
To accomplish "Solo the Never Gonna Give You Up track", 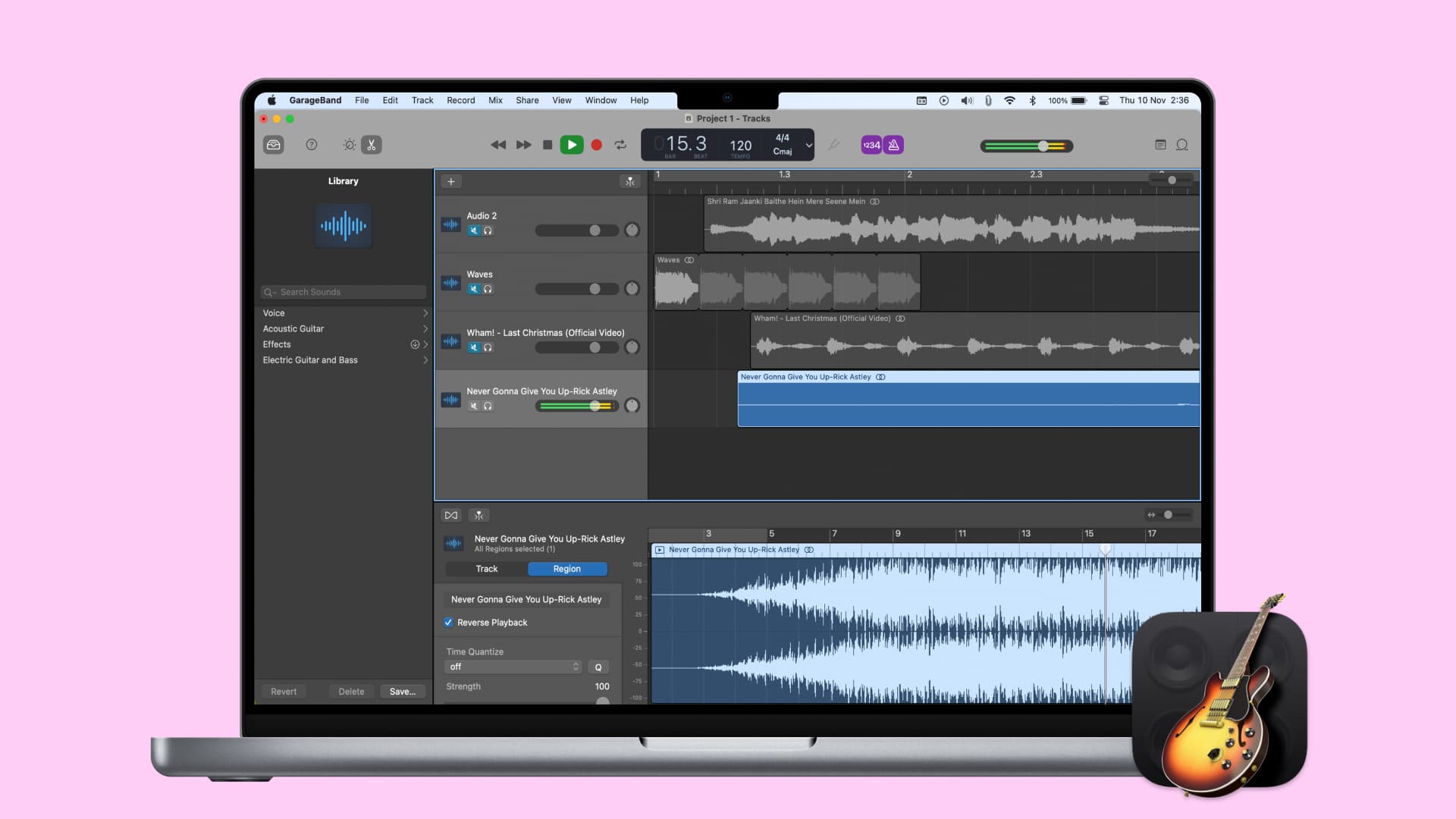I will [x=488, y=406].
